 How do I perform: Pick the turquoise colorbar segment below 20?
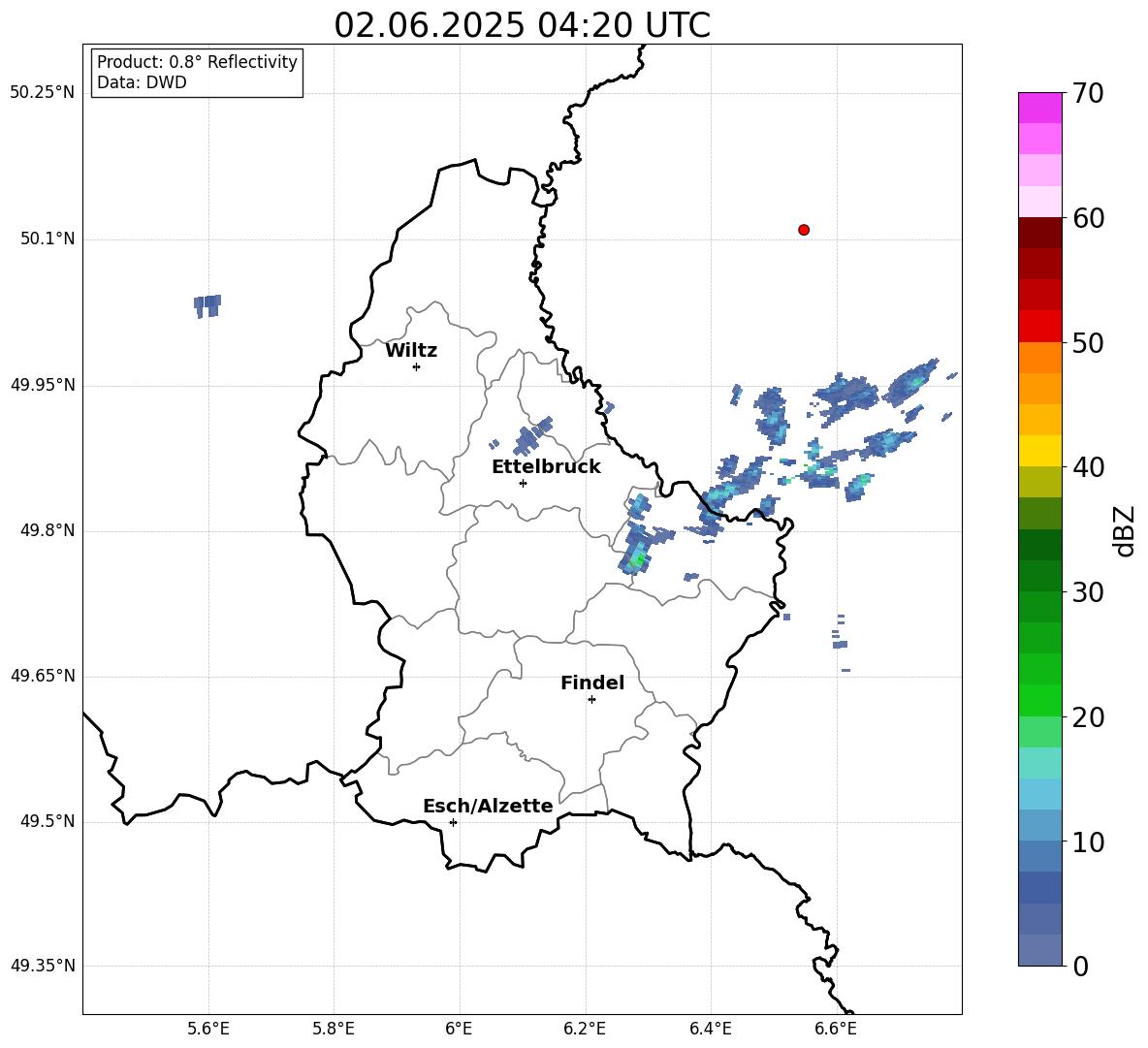(x=1040, y=763)
